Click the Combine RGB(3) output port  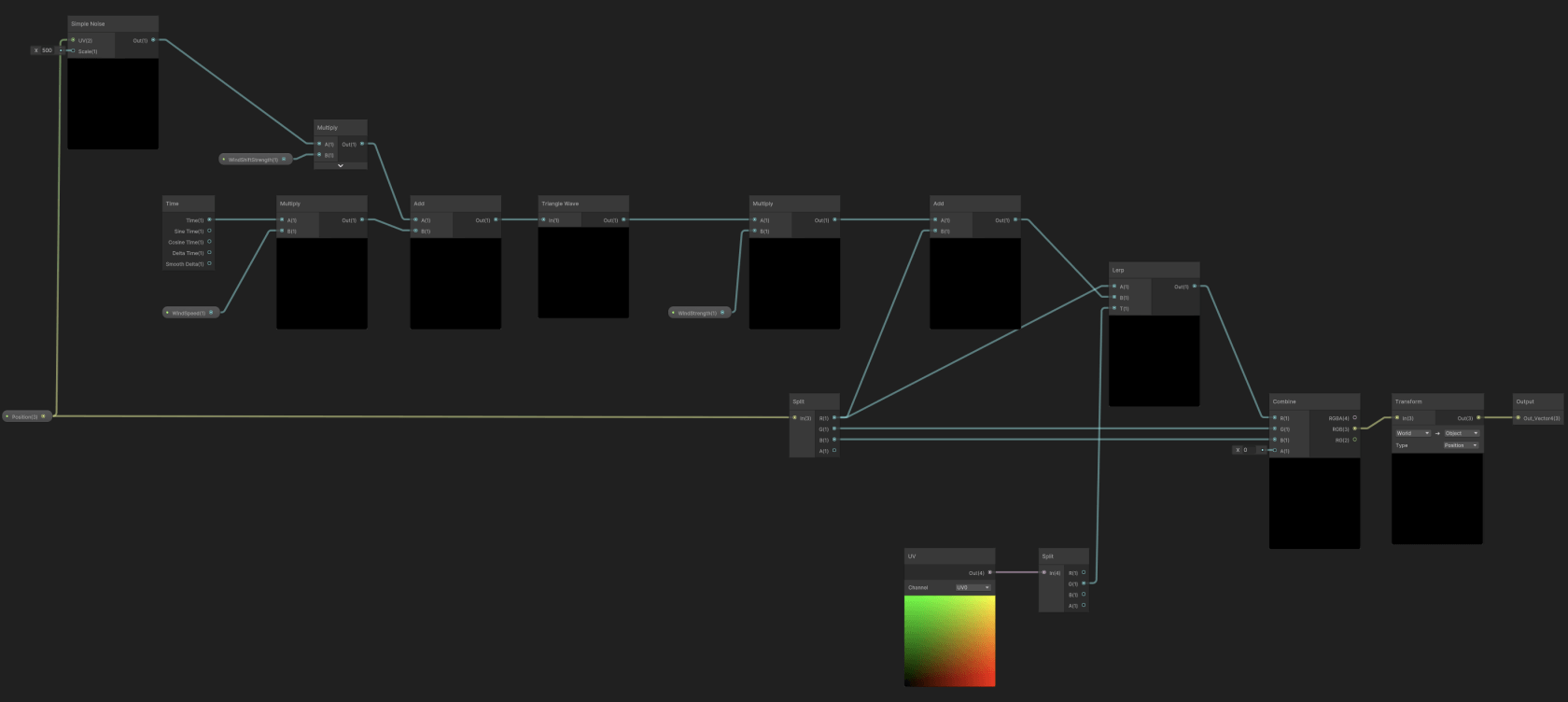click(1355, 429)
